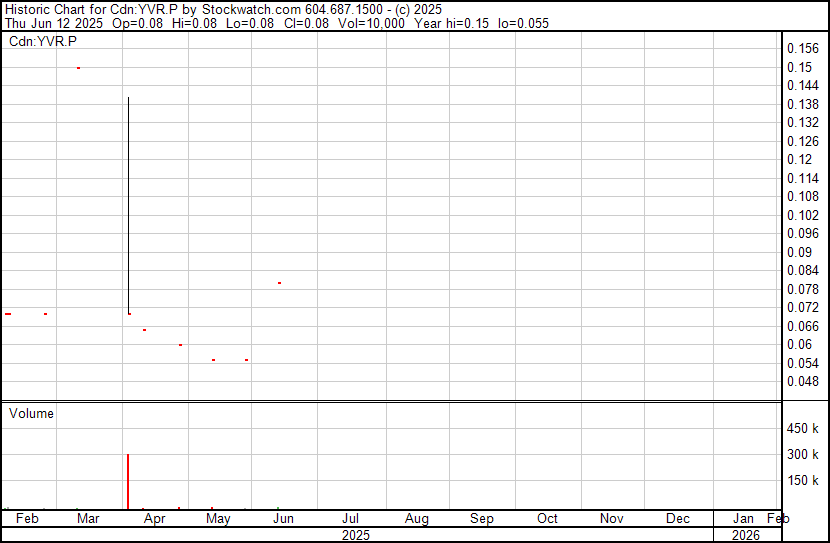
Task: Click the 2025 year axis label
Action: pyautogui.click(x=356, y=535)
